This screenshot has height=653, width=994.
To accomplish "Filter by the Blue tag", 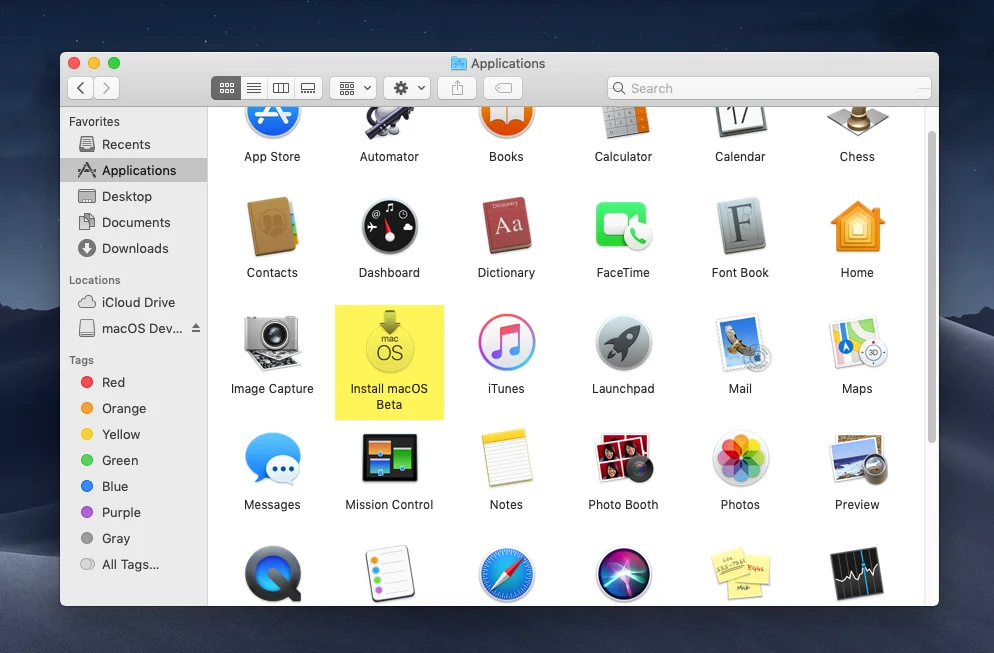I will click(134, 486).
